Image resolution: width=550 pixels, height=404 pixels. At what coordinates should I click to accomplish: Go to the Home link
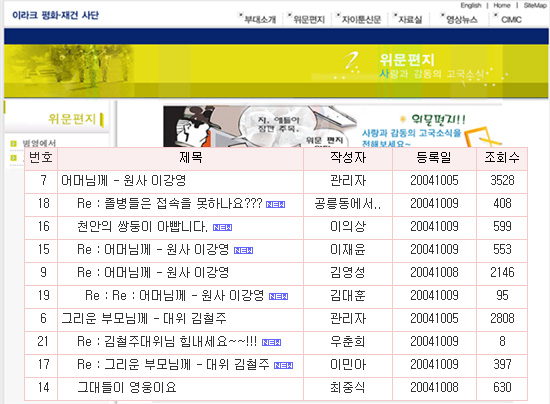tap(502, 5)
